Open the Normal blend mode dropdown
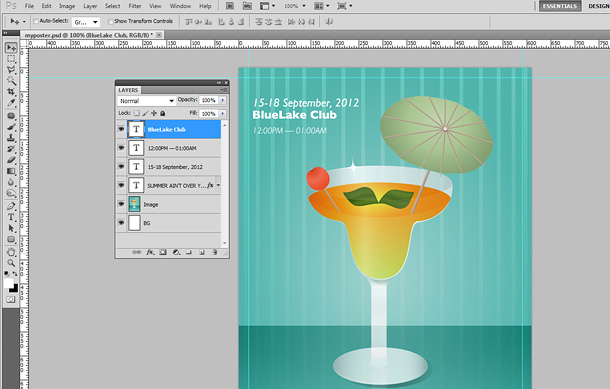The image size is (610, 389). [x=146, y=101]
